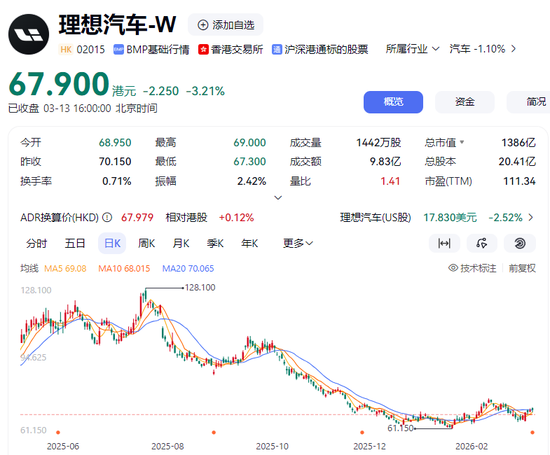Select the 日K chart tab
550x455 pixels.
pyautogui.click(x=112, y=243)
